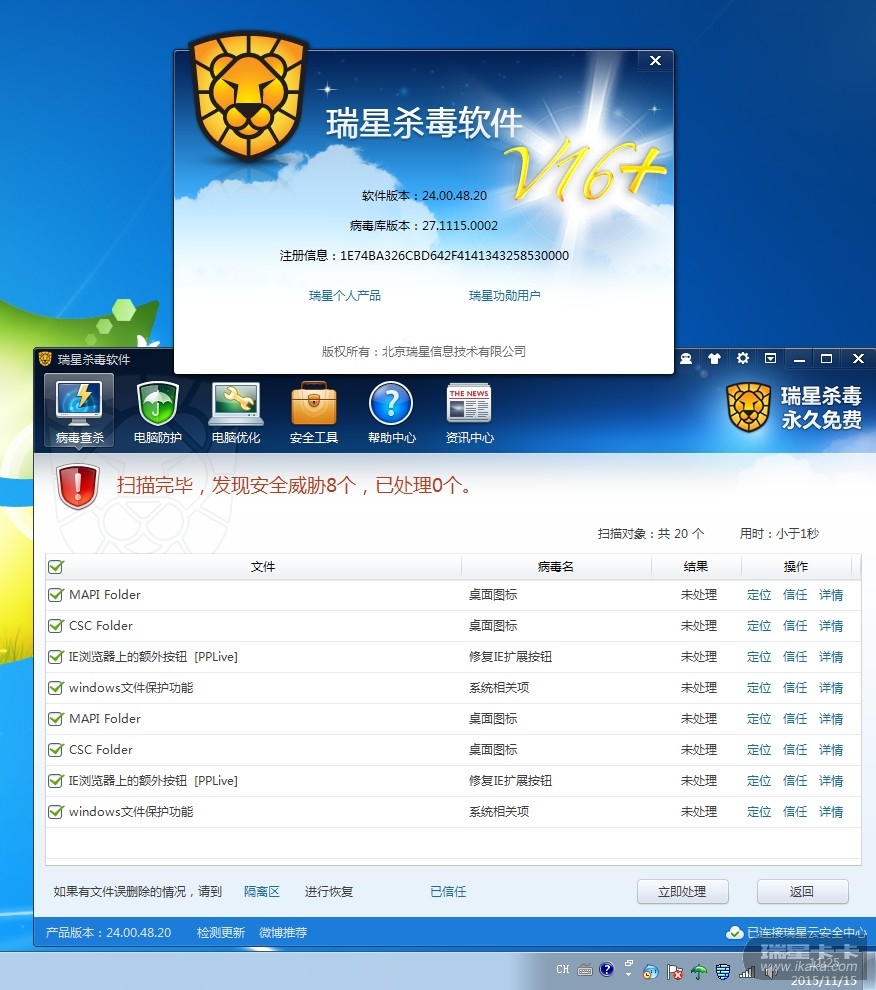Uncheck the first windows文件保护功能 checkbox
Screen dimensions: 876x990
click(x=56, y=688)
